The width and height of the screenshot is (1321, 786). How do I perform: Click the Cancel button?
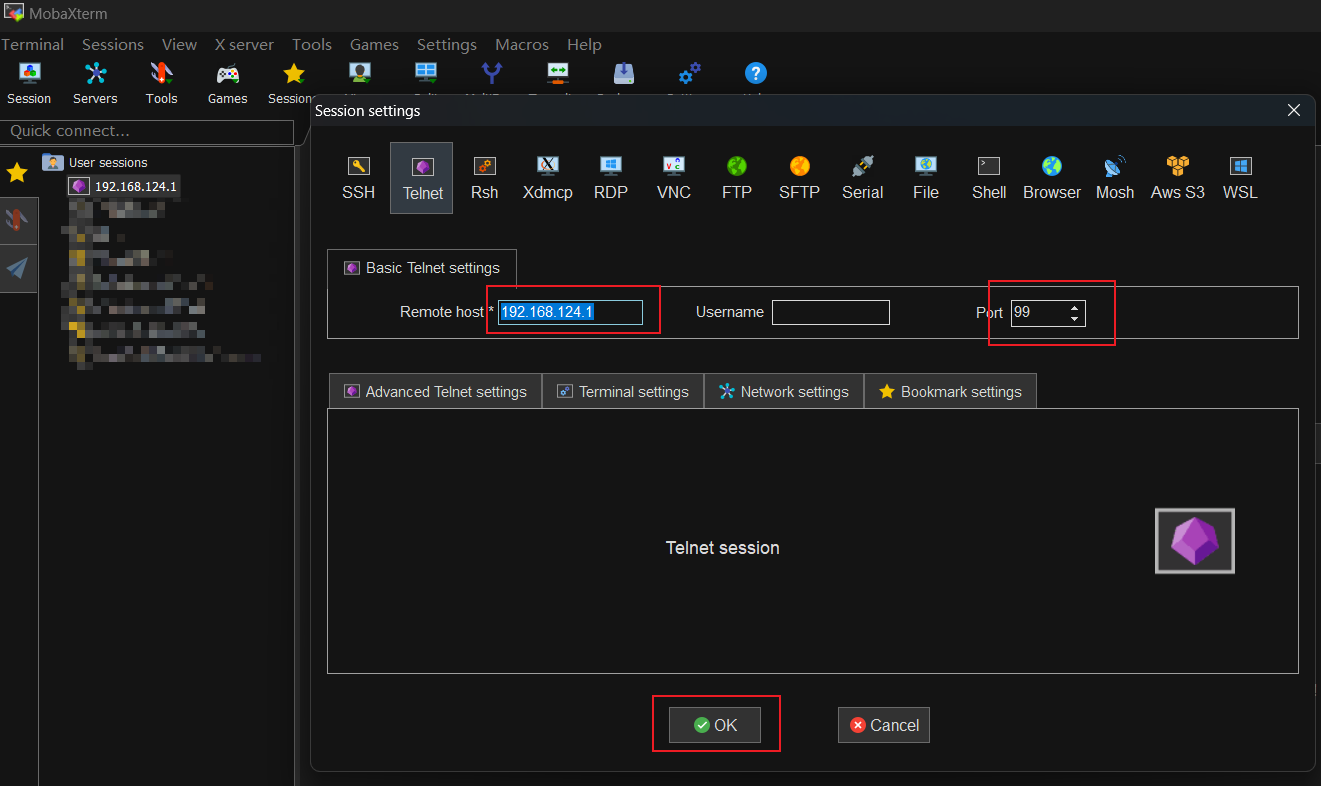[884, 725]
